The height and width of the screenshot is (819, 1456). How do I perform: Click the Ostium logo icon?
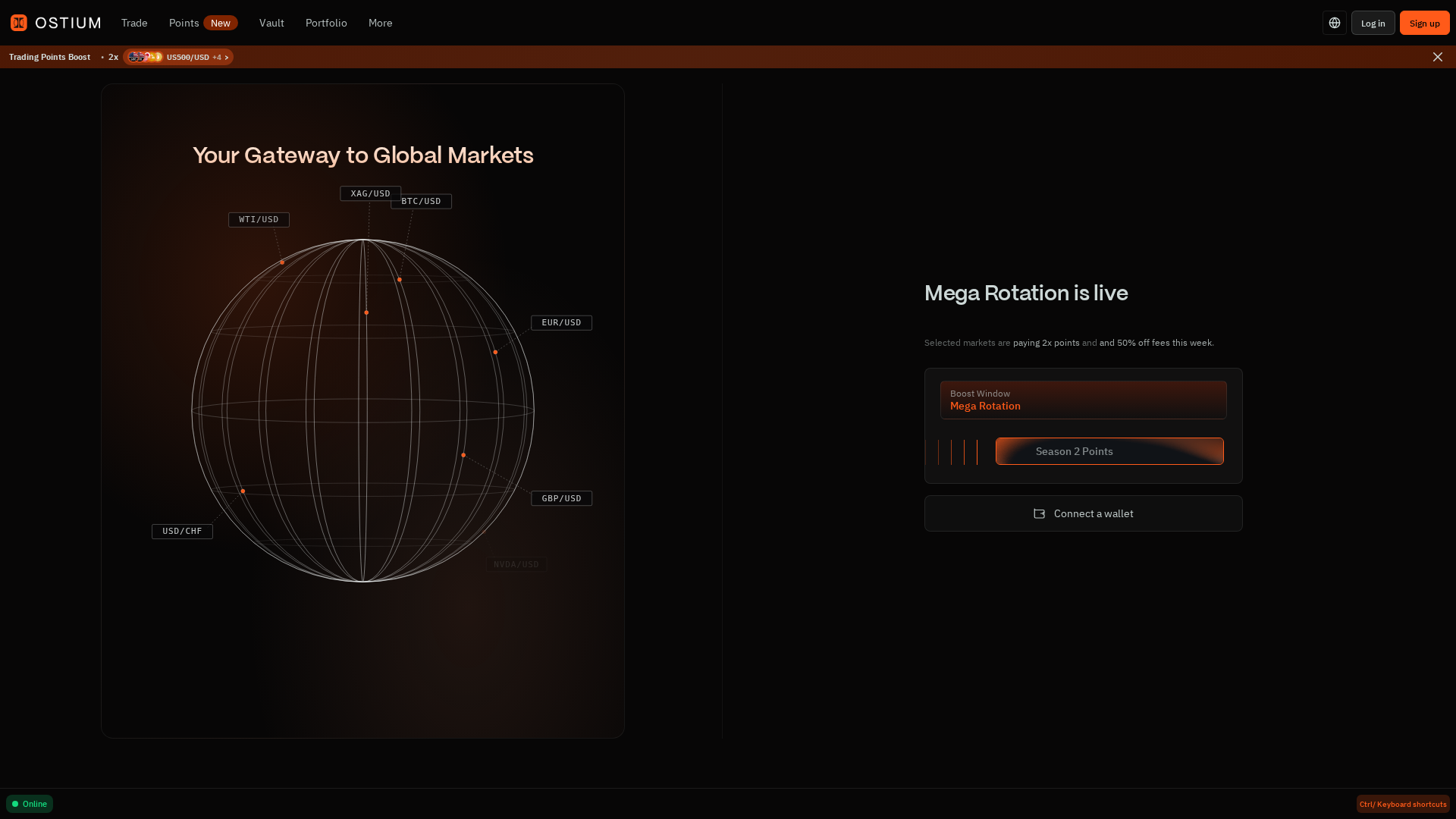[x=19, y=23]
